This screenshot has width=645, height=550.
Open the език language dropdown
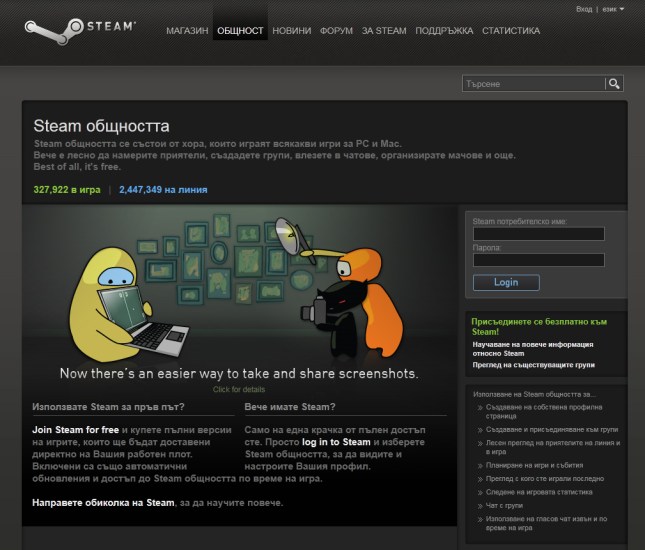(x=614, y=9)
